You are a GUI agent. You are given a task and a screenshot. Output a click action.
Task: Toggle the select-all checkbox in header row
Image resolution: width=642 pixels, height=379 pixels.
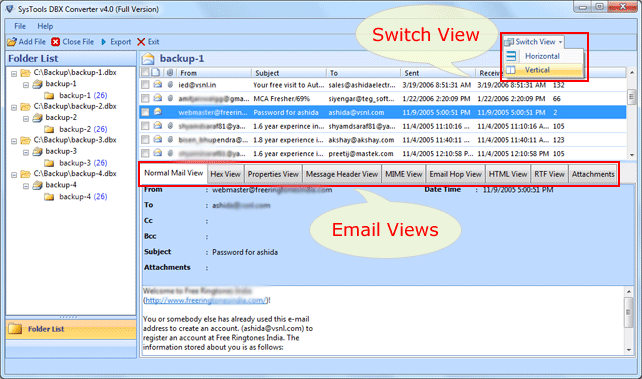[x=145, y=72]
